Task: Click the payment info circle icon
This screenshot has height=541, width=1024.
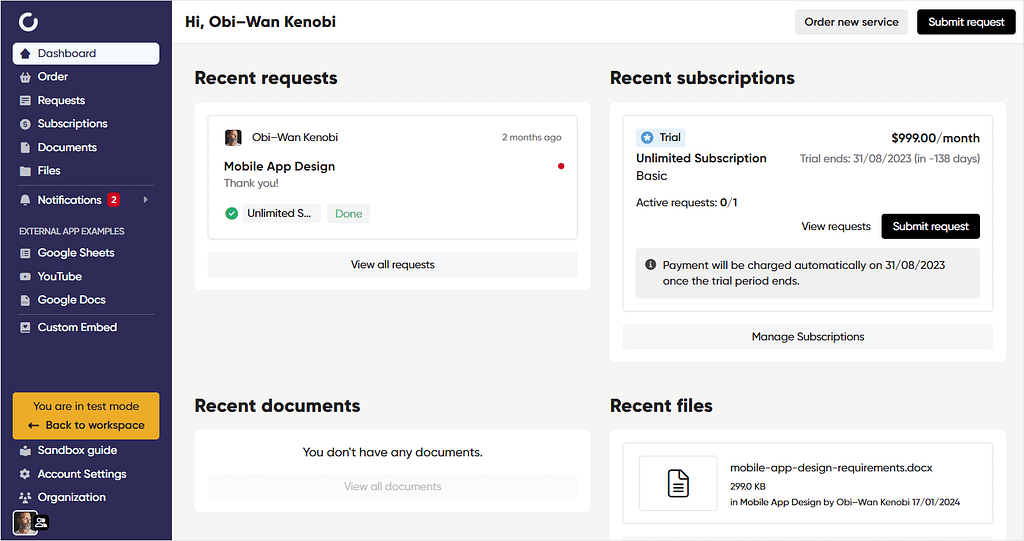Action: click(x=650, y=265)
